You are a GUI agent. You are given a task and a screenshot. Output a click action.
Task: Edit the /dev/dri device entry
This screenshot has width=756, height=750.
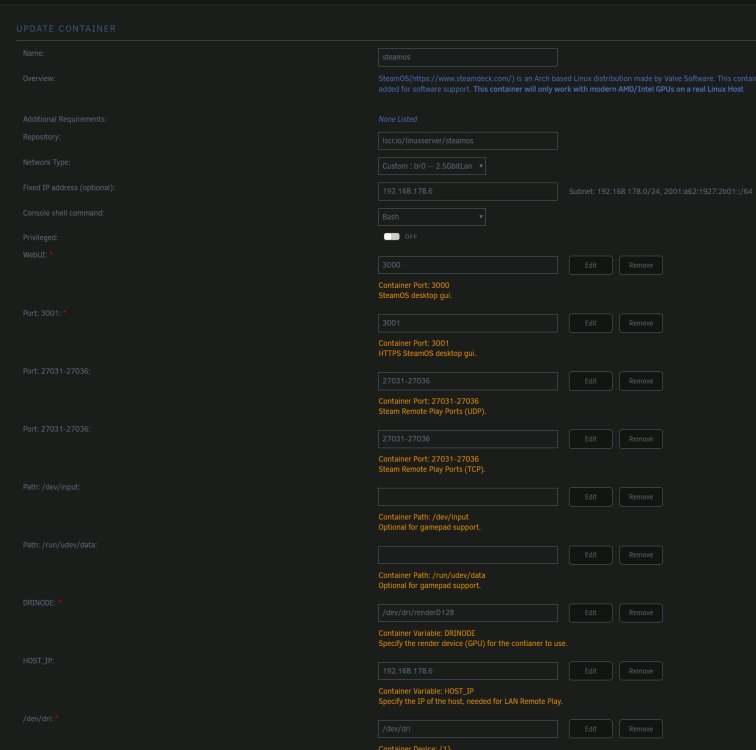click(591, 729)
